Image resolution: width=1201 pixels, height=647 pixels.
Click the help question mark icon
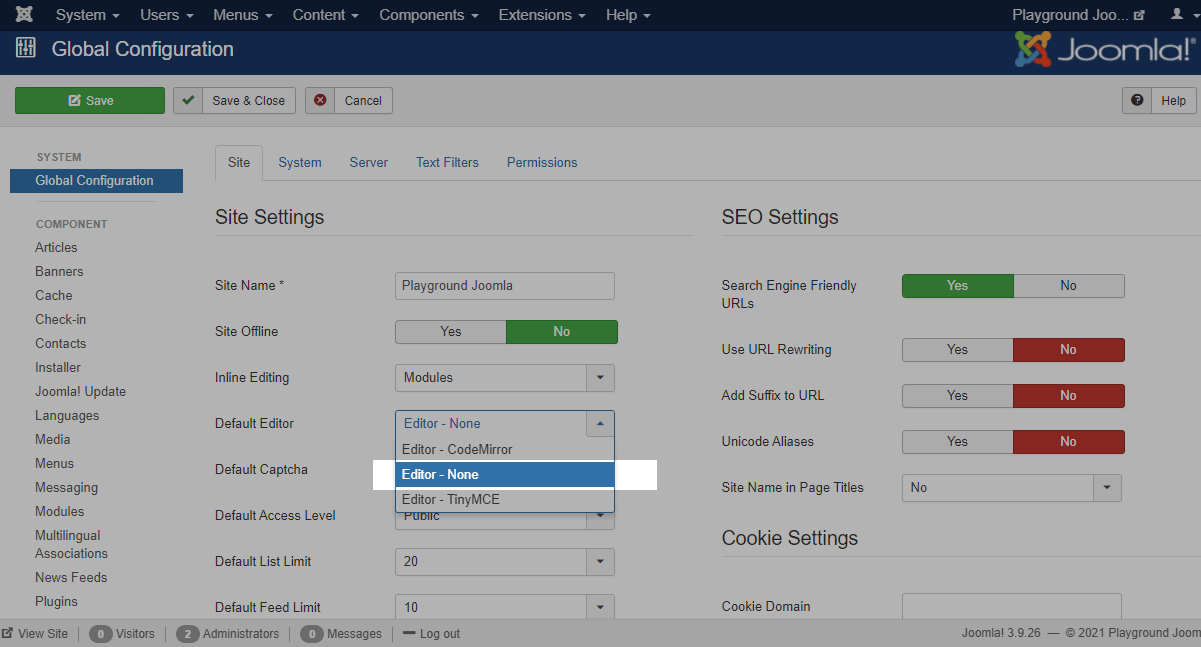tap(1136, 100)
